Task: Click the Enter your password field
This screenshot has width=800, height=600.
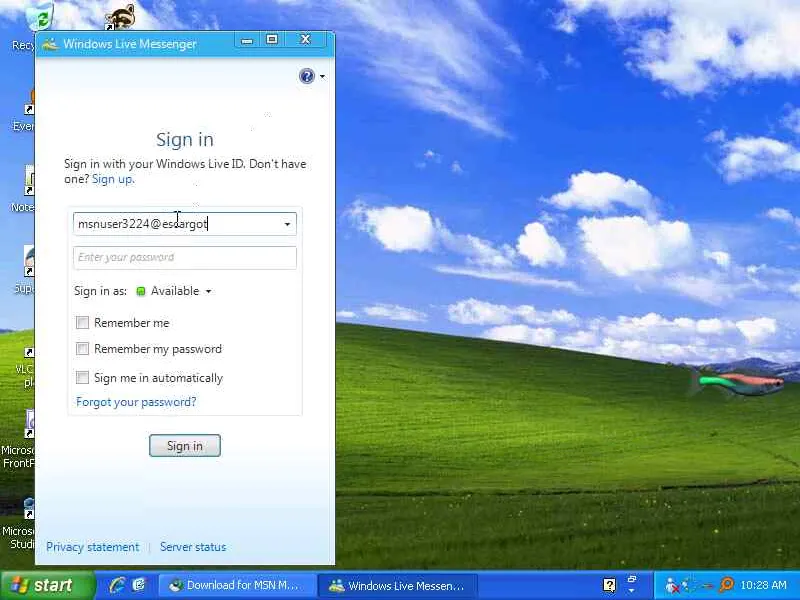Action: (184, 257)
